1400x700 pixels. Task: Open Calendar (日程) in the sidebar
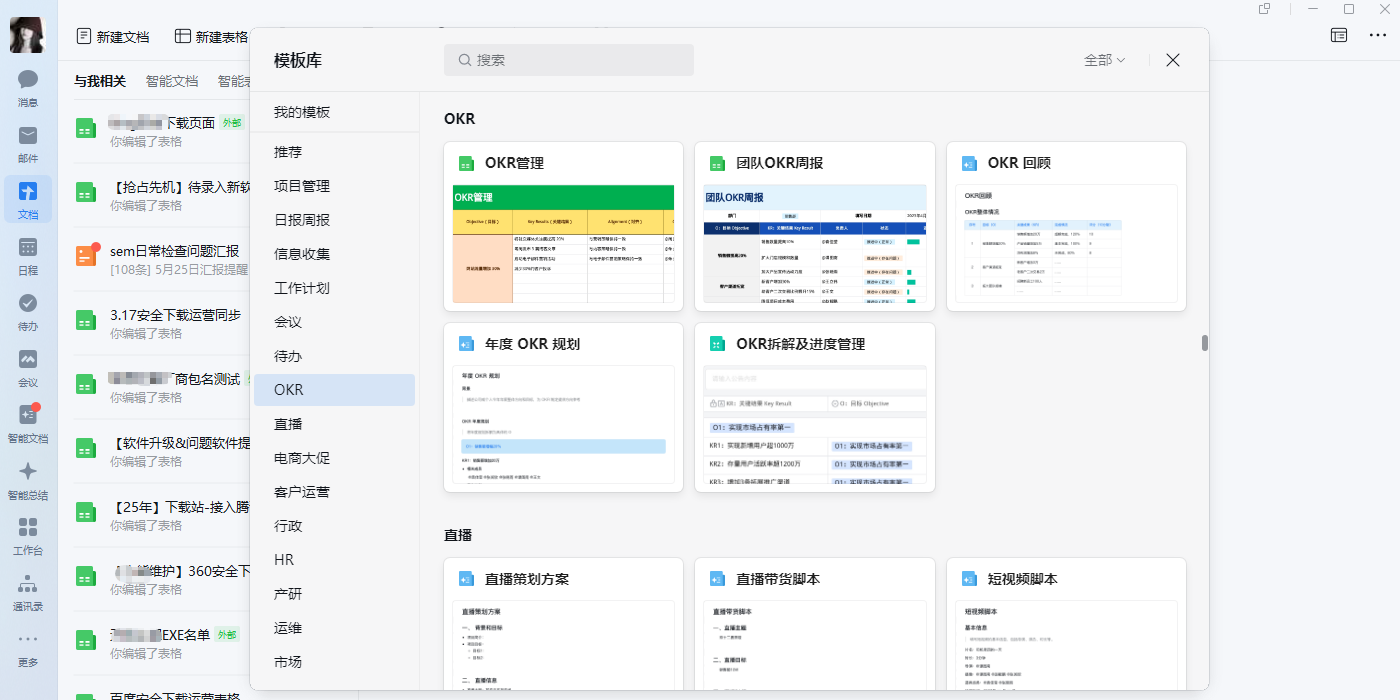click(28, 256)
